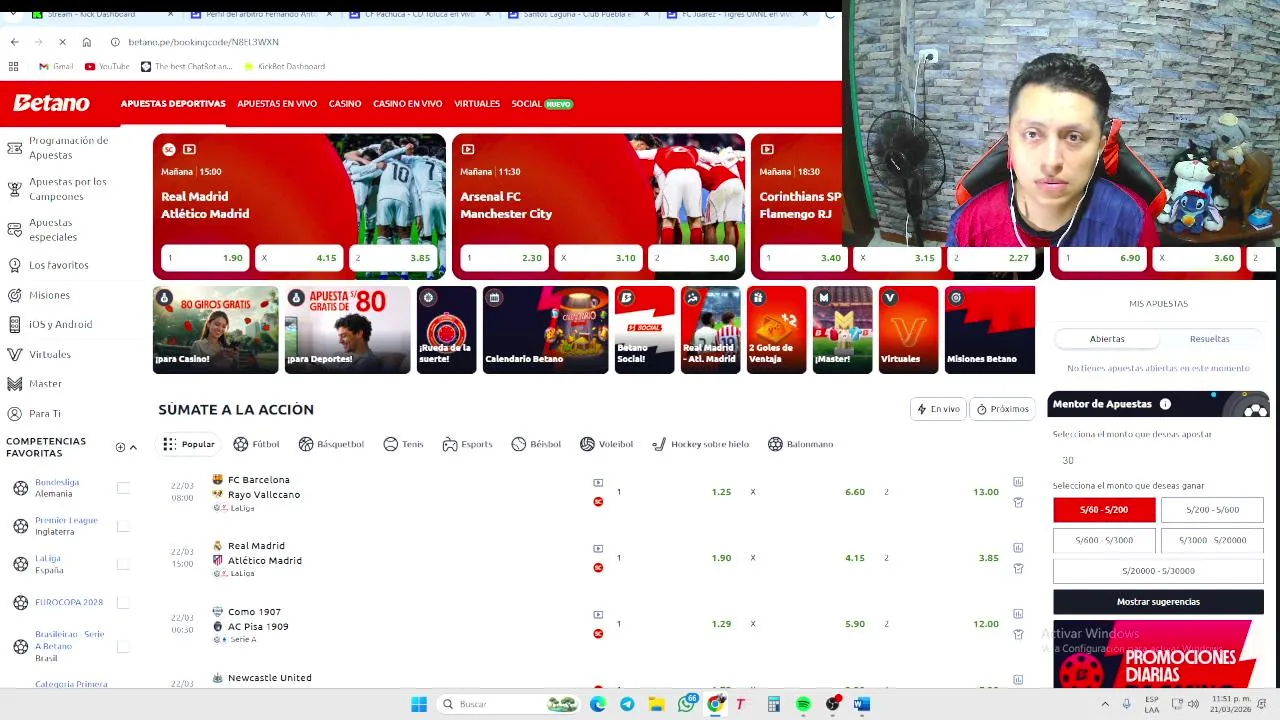
Task: Switch to Stream - Kick Dashboard browser tab
Action: coord(91,14)
